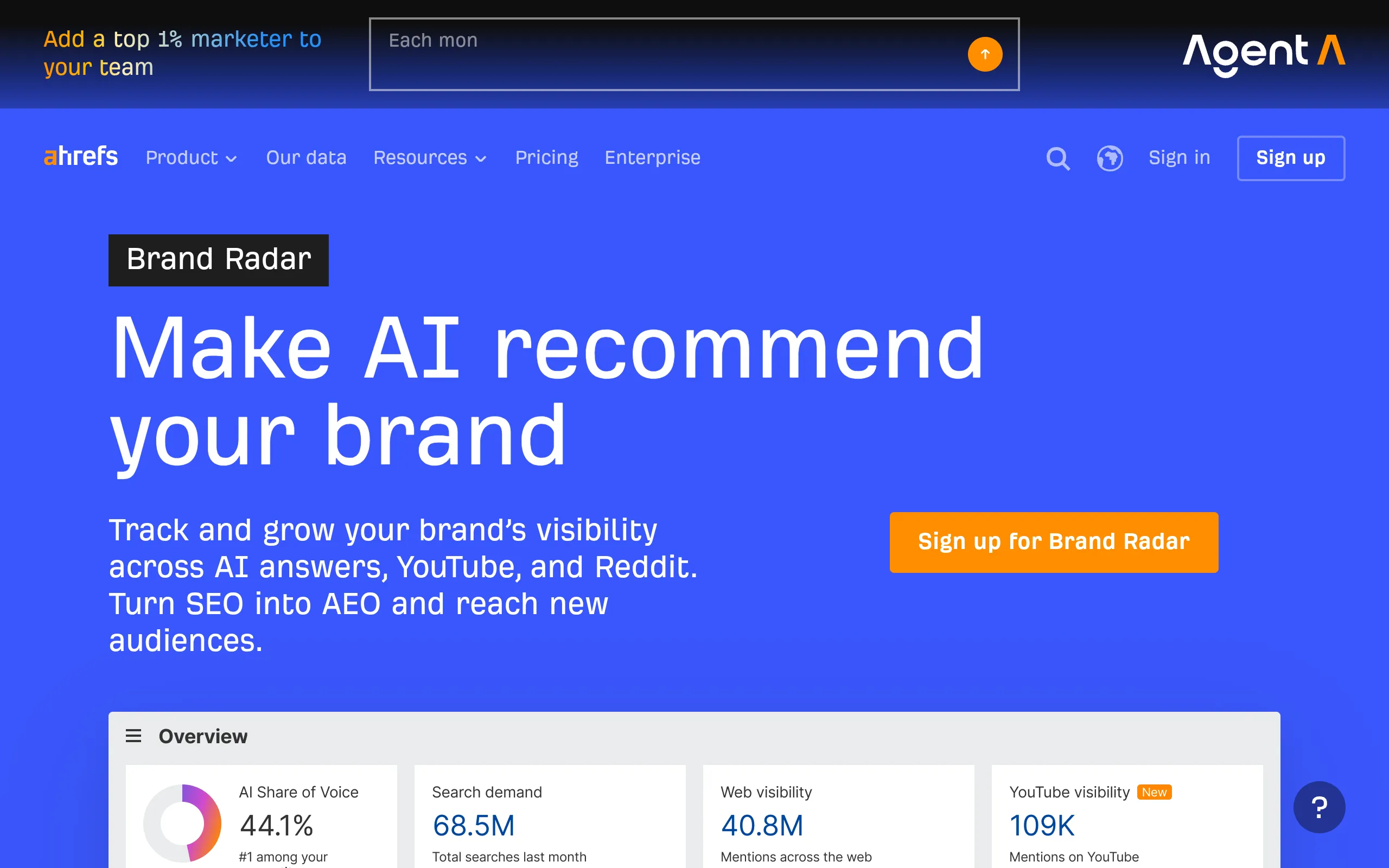Go to the Ahrefs logo homepage
Viewport: 1389px width, 868px height.
click(x=81, y=156)
